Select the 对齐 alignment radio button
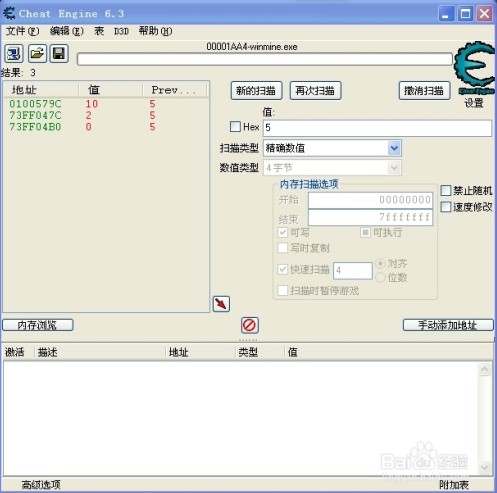 380,264
